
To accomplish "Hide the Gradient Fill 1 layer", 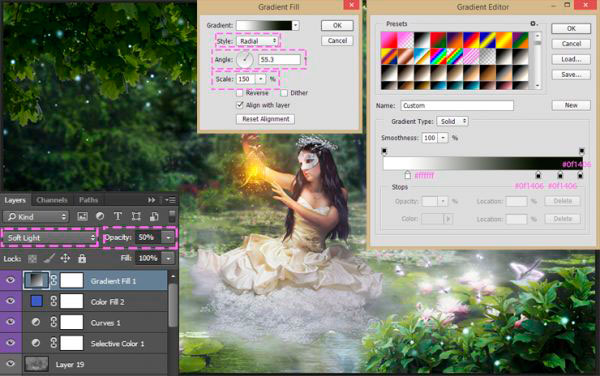I will pos(10,280).
